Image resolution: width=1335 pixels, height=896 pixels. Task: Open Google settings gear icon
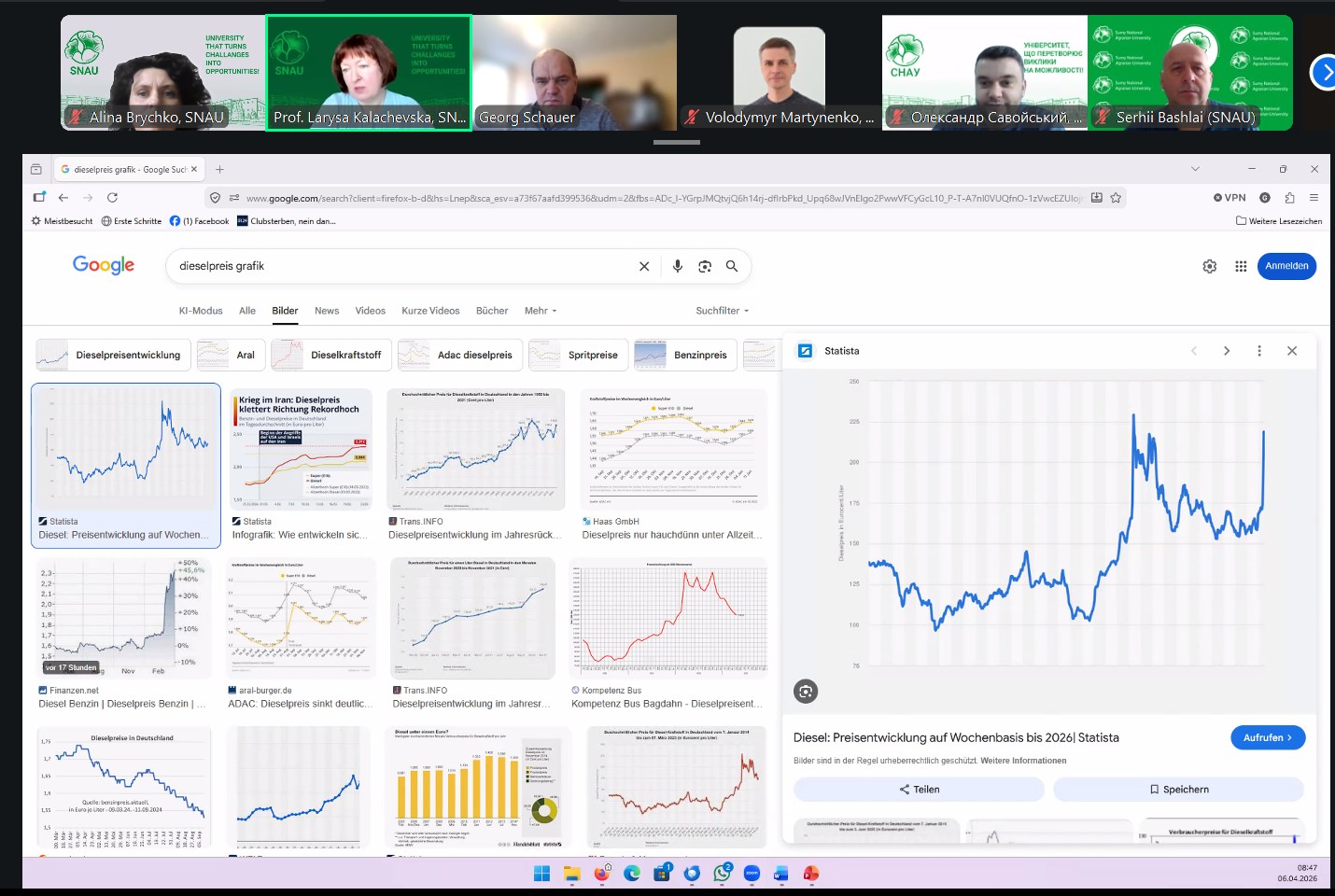[x=1210, y=266]
